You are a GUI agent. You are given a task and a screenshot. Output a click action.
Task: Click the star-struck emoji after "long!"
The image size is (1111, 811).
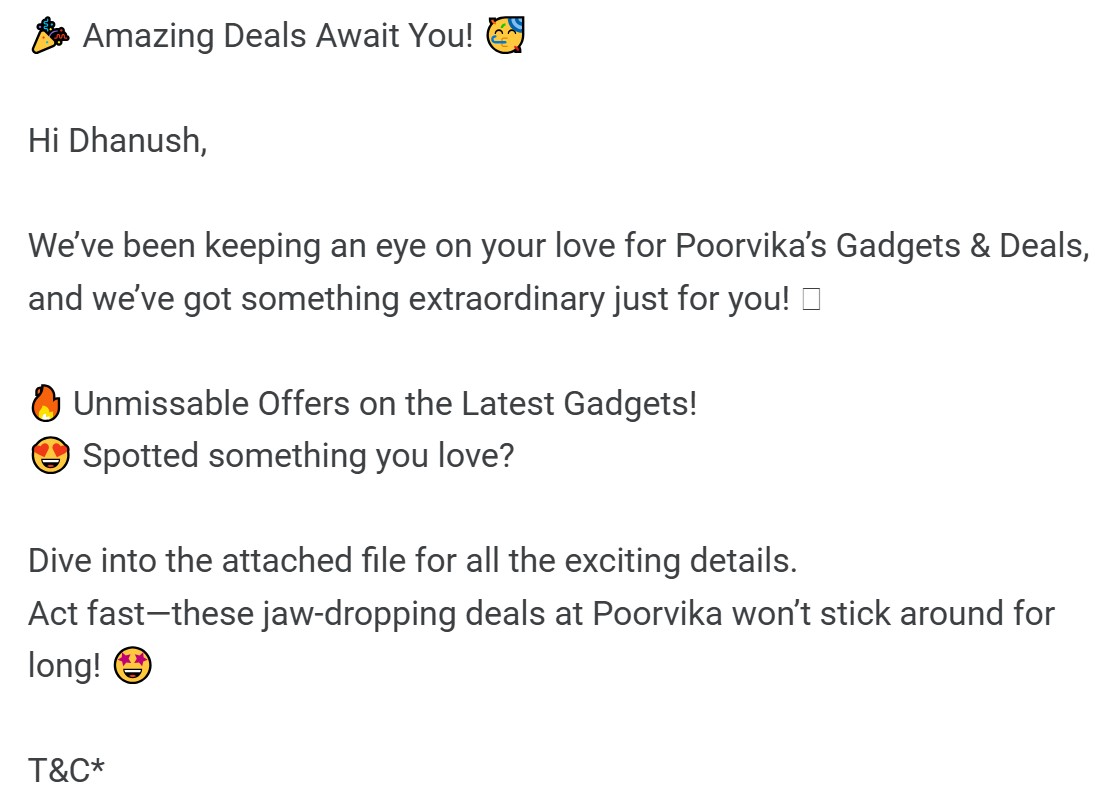coord(132,665)
